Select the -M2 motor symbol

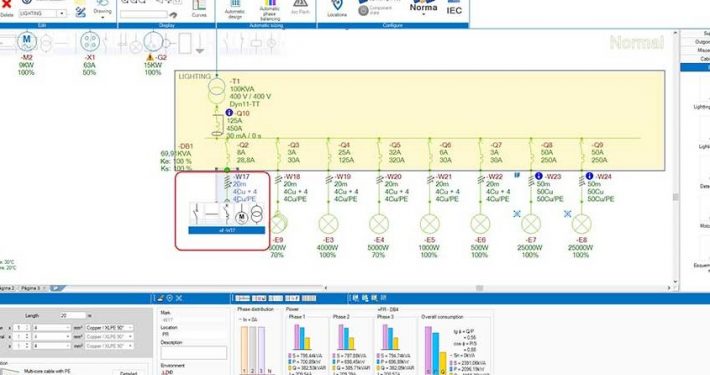coord(27,42)
